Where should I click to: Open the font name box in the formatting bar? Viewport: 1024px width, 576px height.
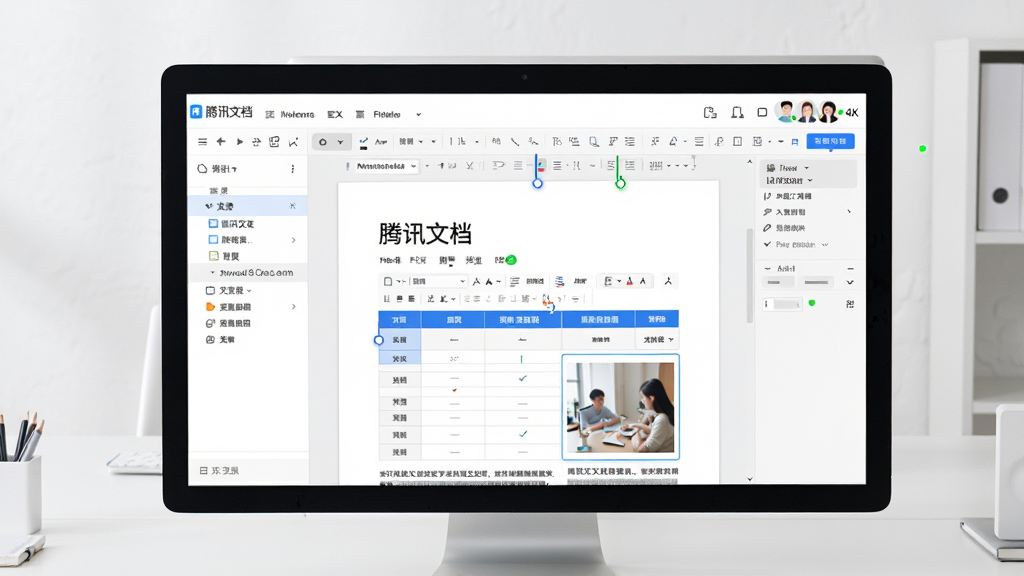(x=386, y=166)
